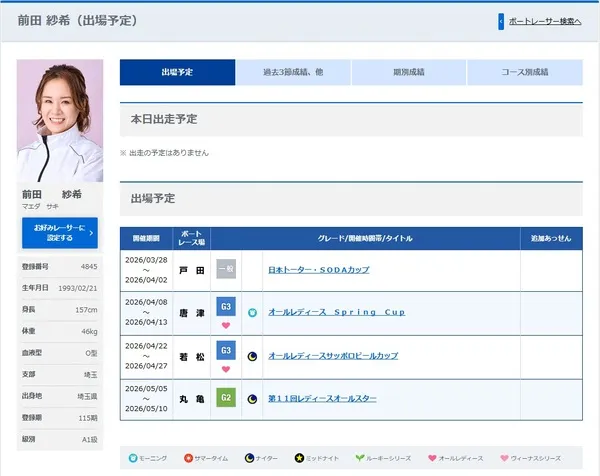Click date range 2026/05/05〜2026/05/10
The image size is (600, 476).
pos(146,398)
